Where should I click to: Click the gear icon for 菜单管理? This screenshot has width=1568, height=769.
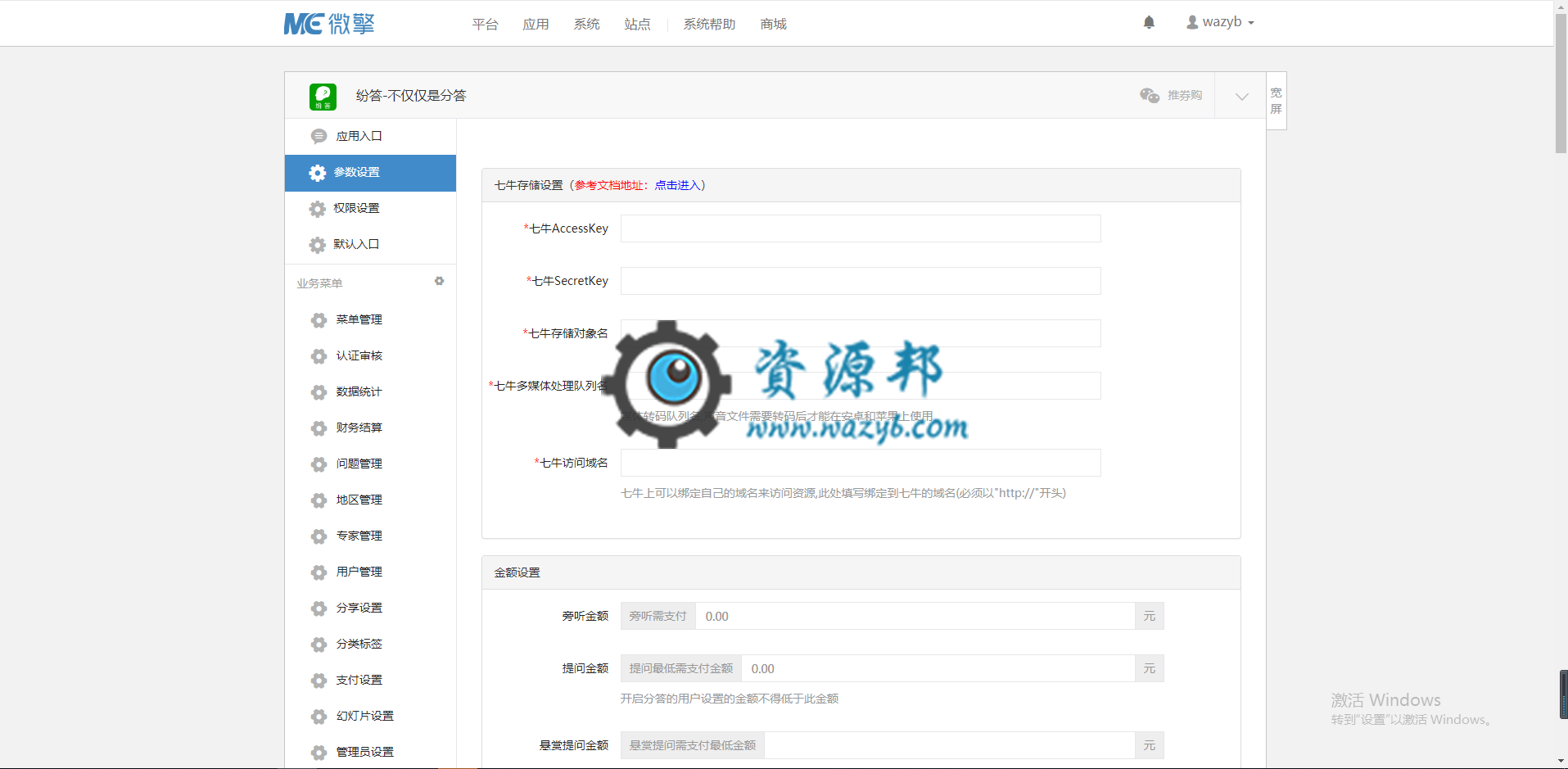[x=319, y=320]
